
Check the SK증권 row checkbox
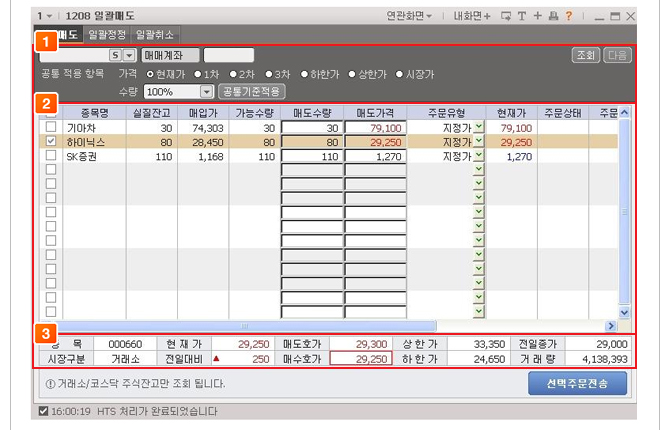coord(51,155)
